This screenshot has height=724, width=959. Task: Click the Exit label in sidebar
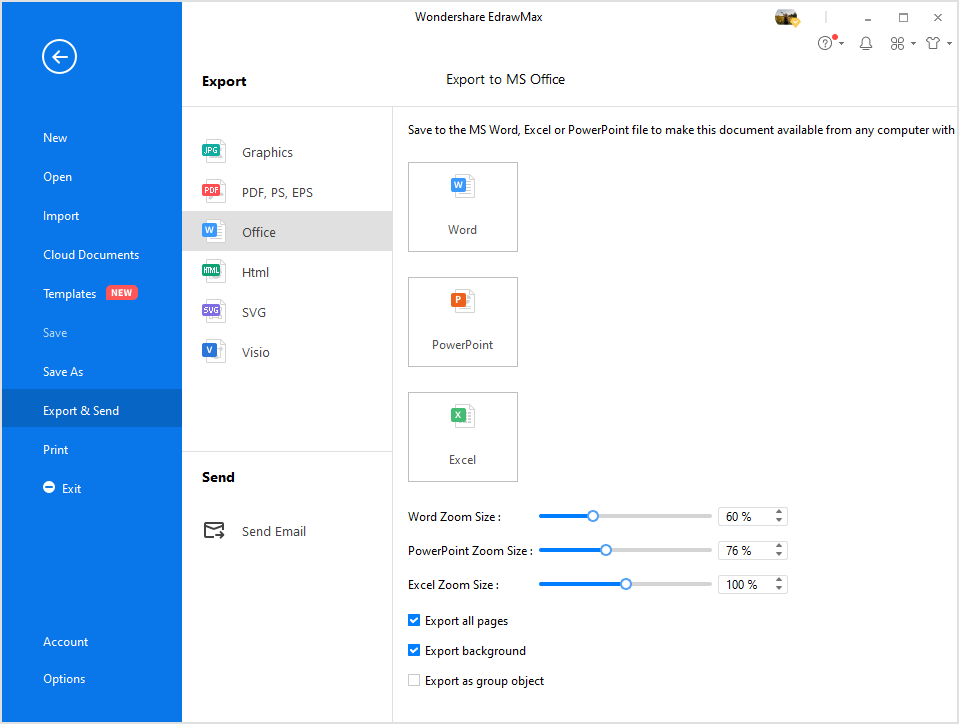tap(72, 489)
